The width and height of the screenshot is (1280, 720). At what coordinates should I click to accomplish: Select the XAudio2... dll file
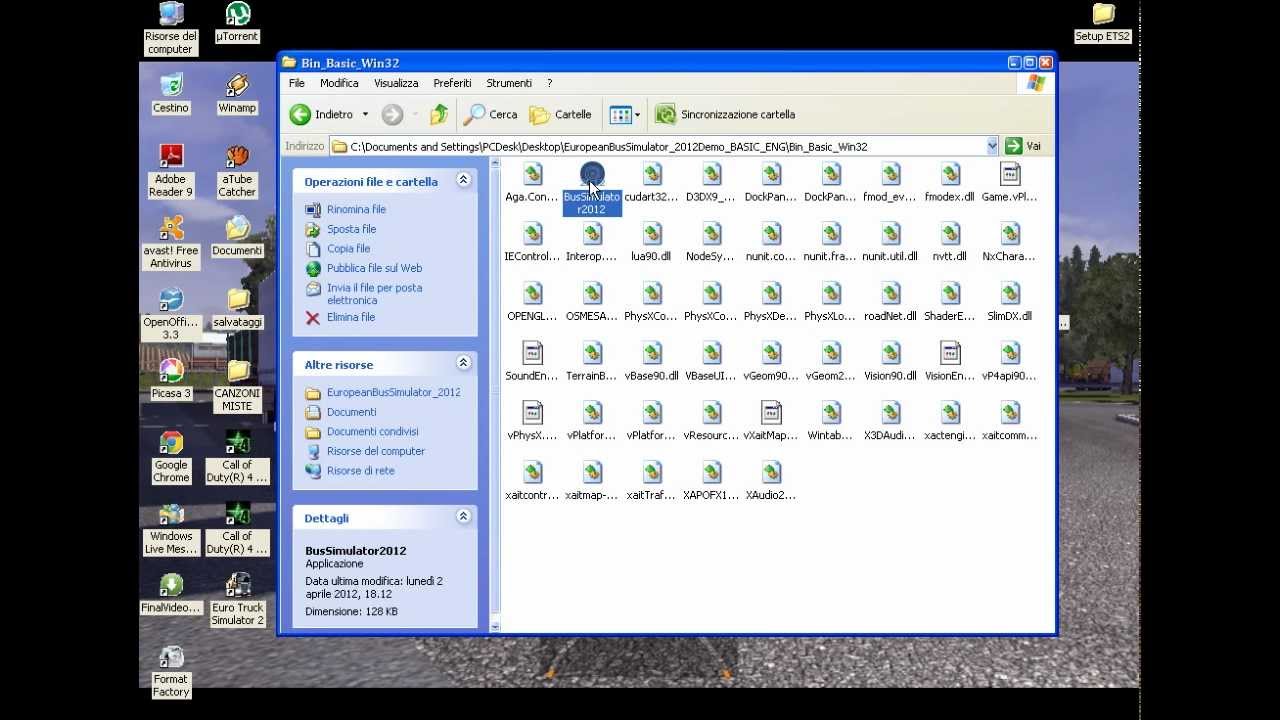771,481
